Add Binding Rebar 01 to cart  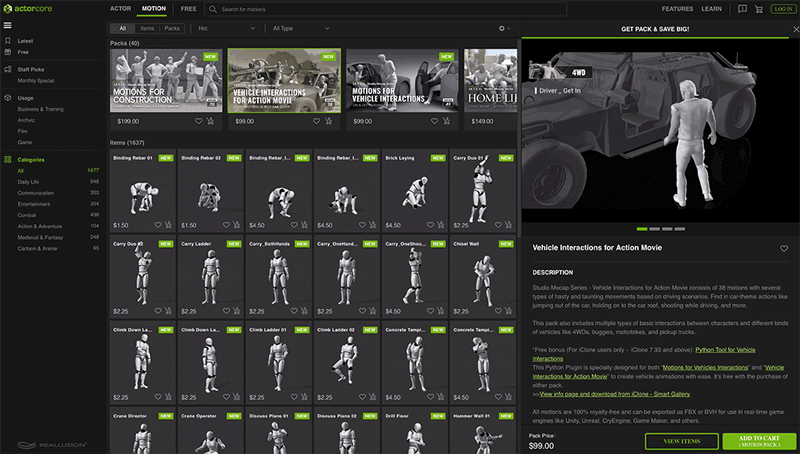168,225
